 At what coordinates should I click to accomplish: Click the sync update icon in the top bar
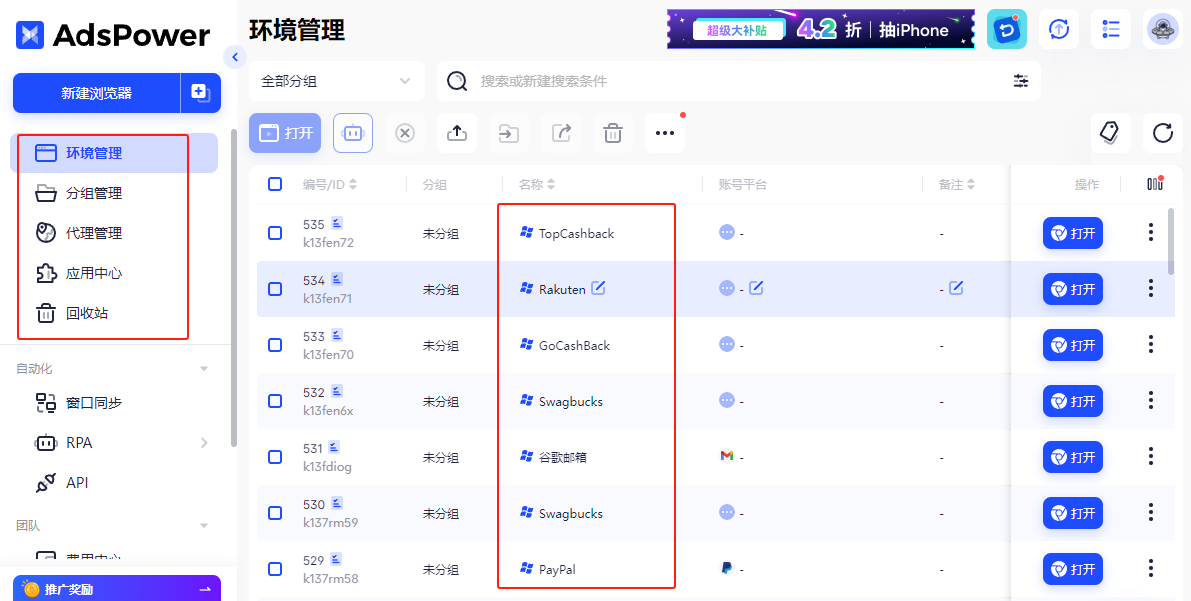1059,30
